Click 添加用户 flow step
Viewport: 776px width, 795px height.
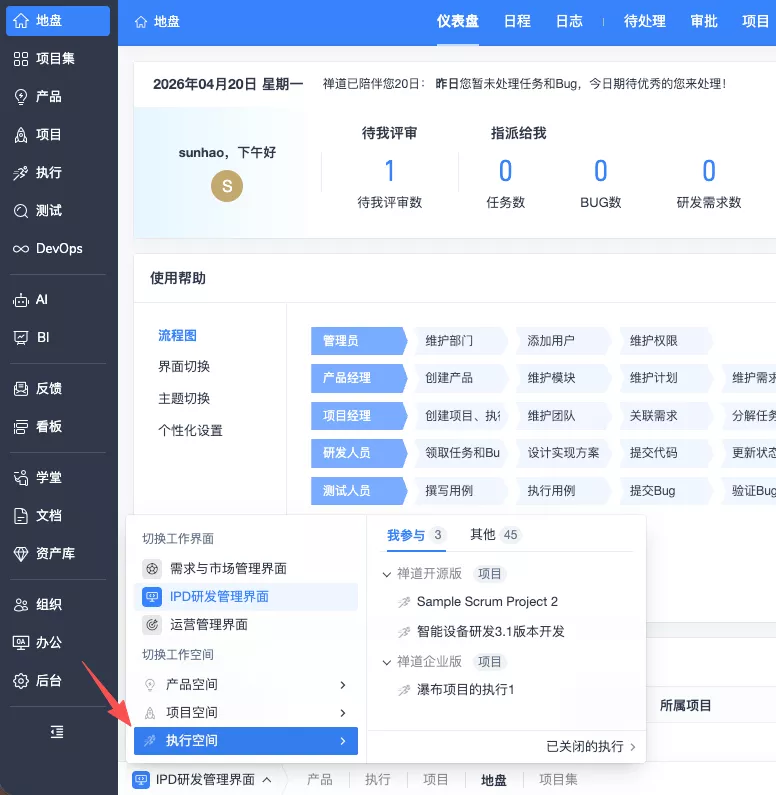[x=563, y=341]
